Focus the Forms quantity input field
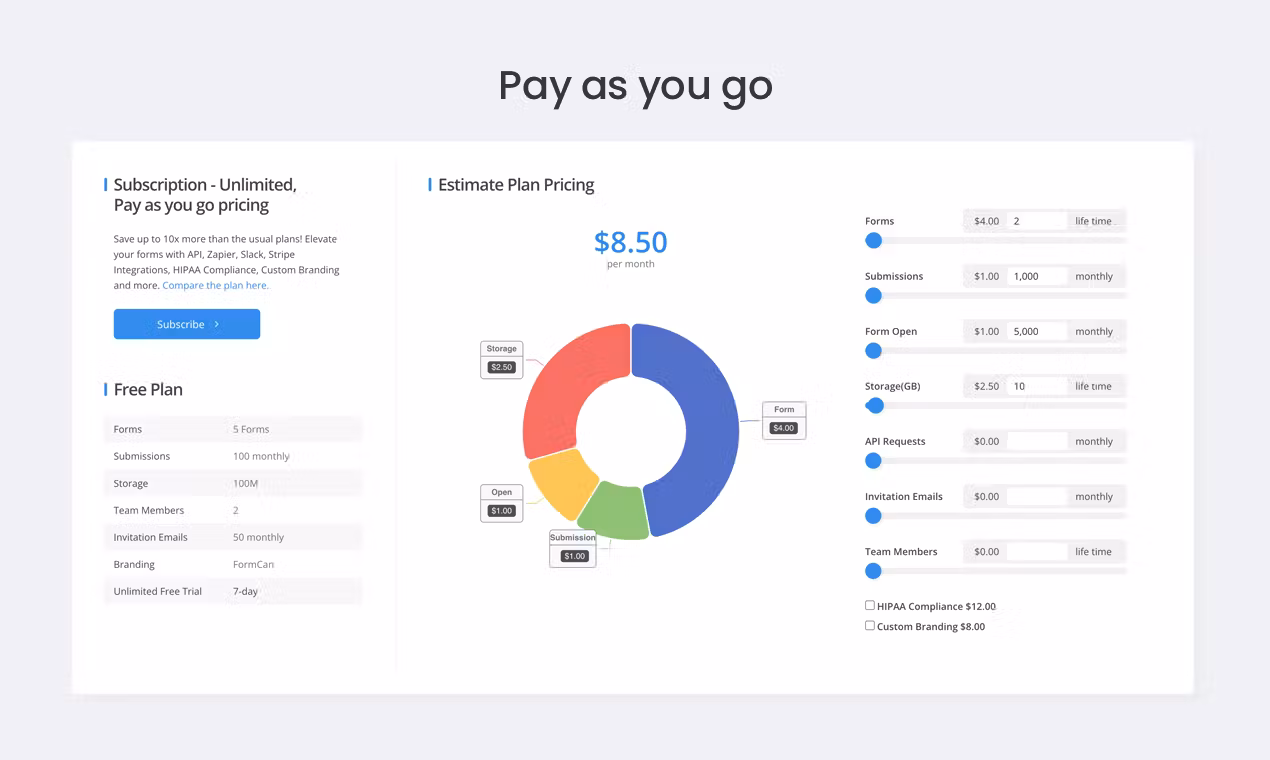Screen dimensions: 1270x760 (x=1037, y=221)
